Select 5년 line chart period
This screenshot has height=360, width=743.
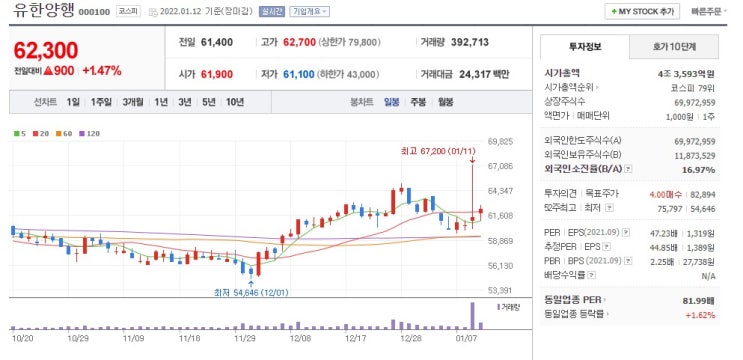pos(208,102)
